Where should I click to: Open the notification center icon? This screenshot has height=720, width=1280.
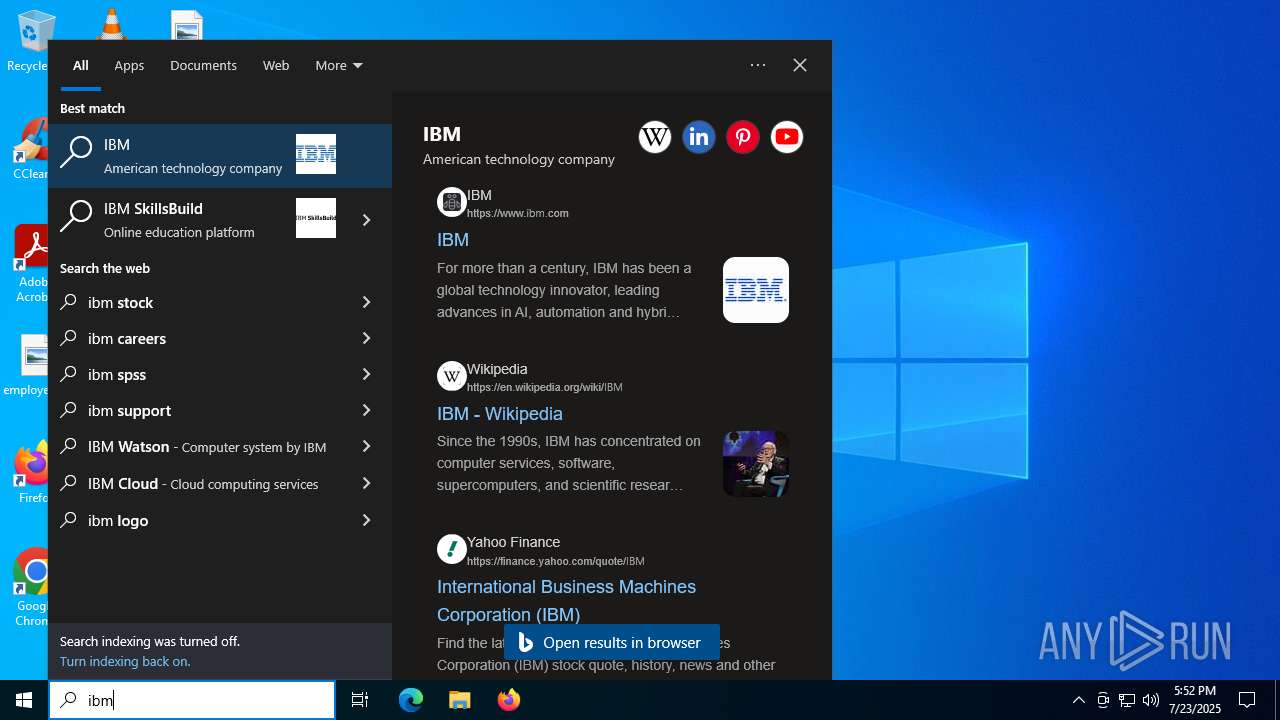pos(1247,700)
